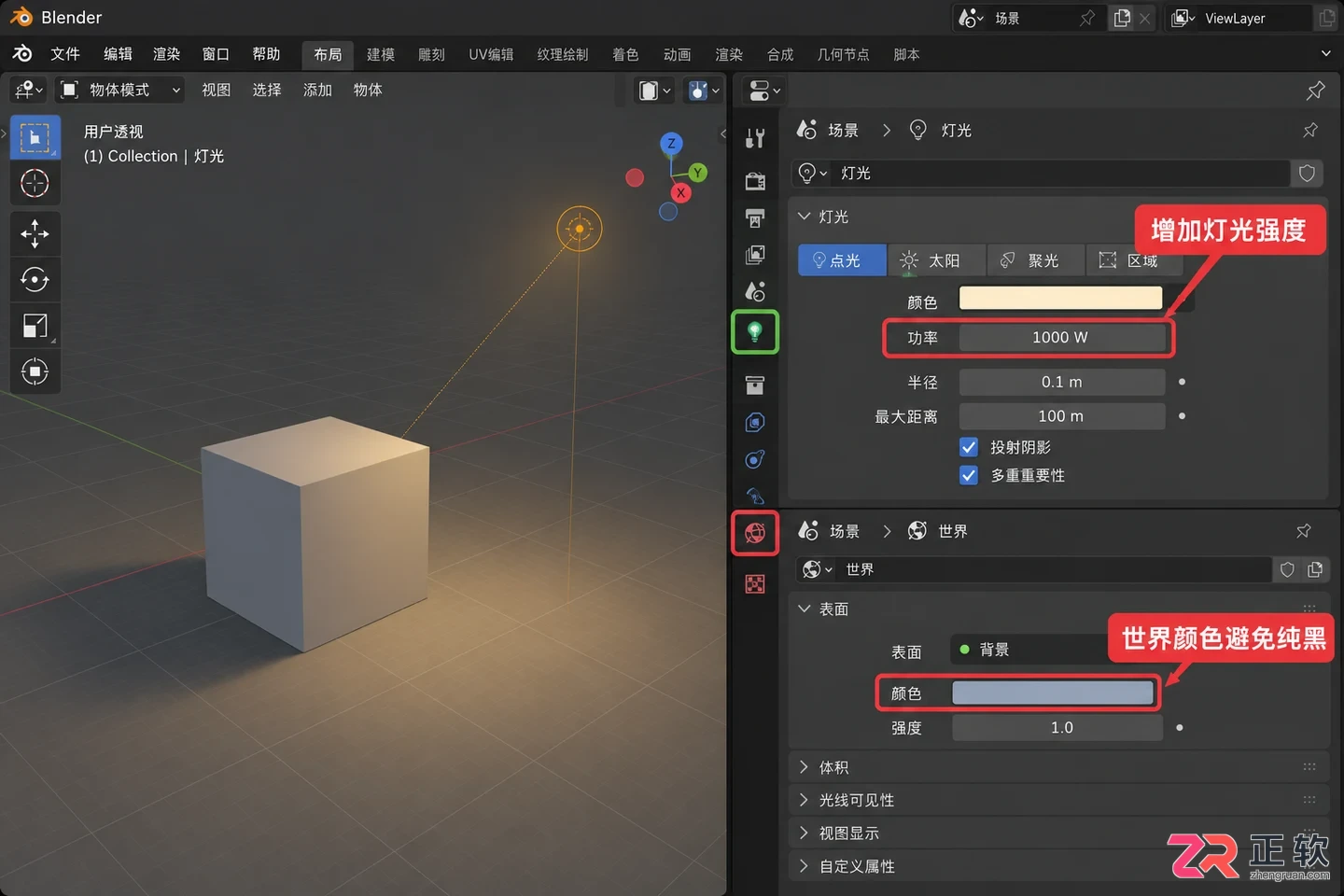Choose the Move tool
Image resolution: width=1344 pixels, height=896 pixels.
tap(35, 233)
